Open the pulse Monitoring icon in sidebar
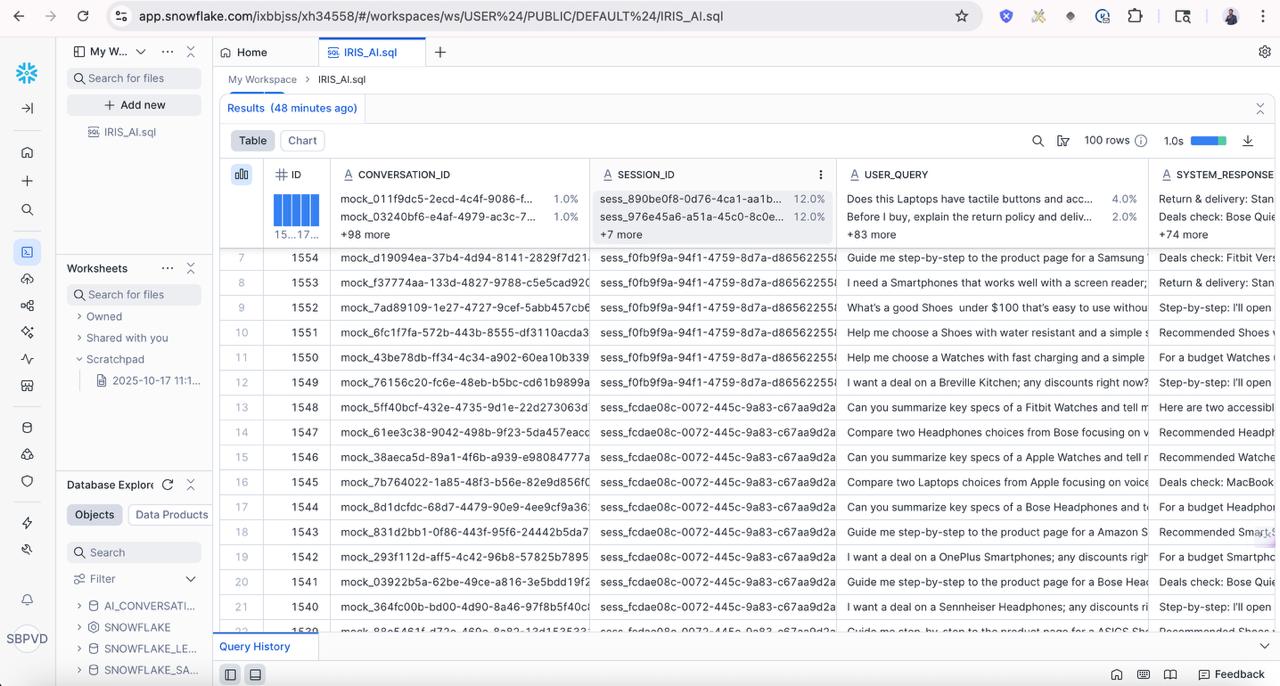Screen dimensions: 1280x686 pos(27,359)
